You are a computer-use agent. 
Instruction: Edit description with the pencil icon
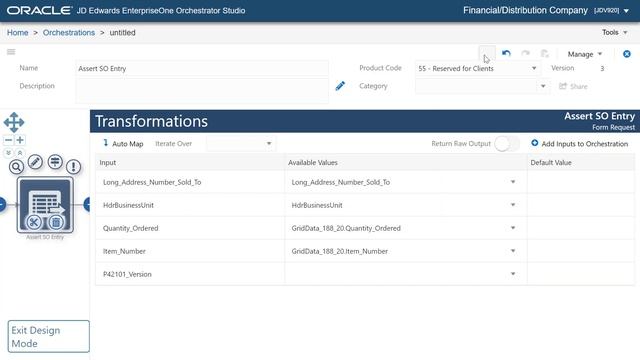[340, 86]
